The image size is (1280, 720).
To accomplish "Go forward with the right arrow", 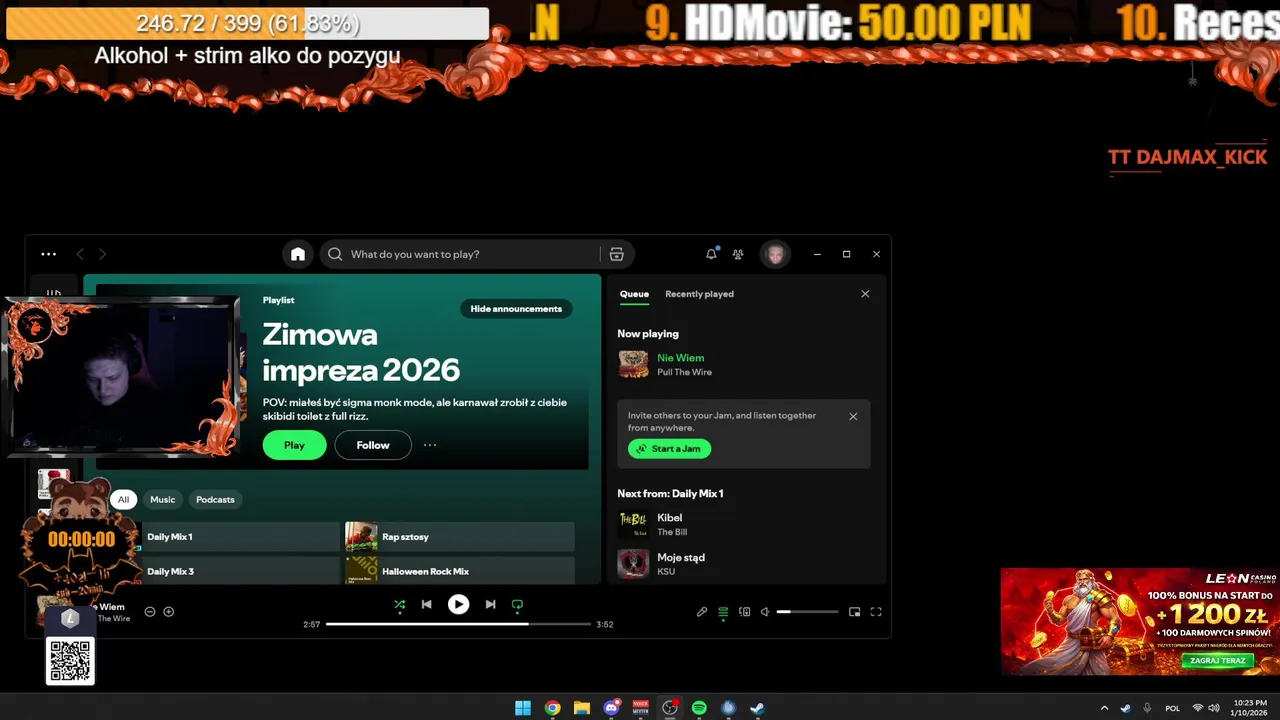I will click(102, 254).
